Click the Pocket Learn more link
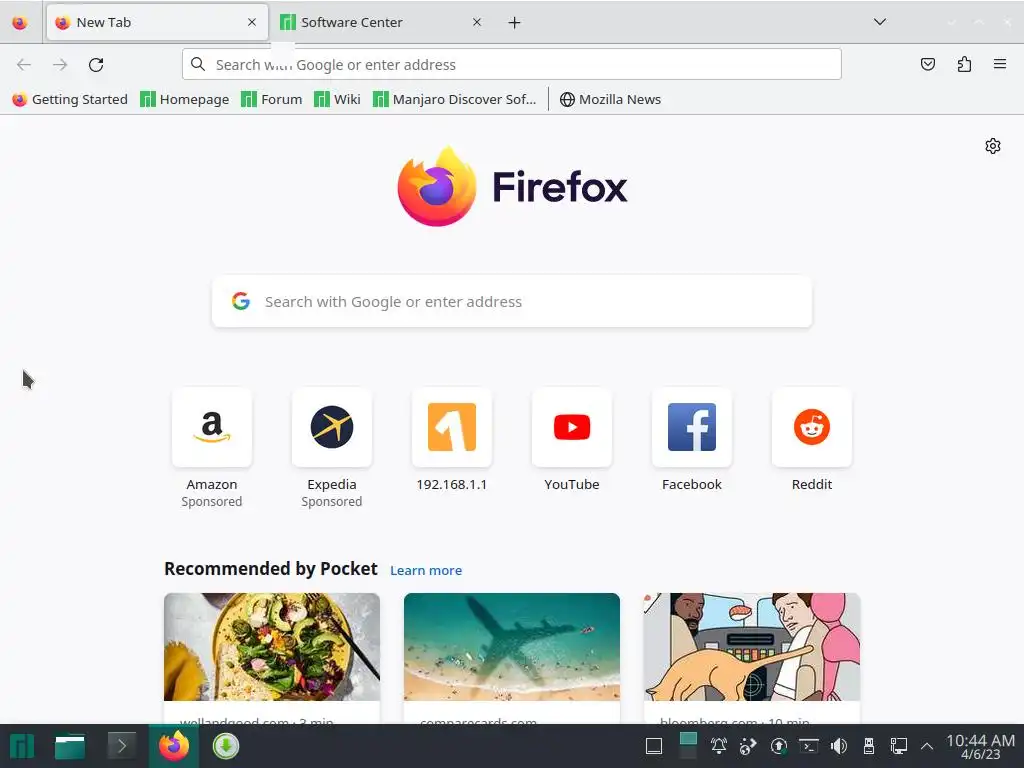The image size is (1024, 768). (426, 570)
